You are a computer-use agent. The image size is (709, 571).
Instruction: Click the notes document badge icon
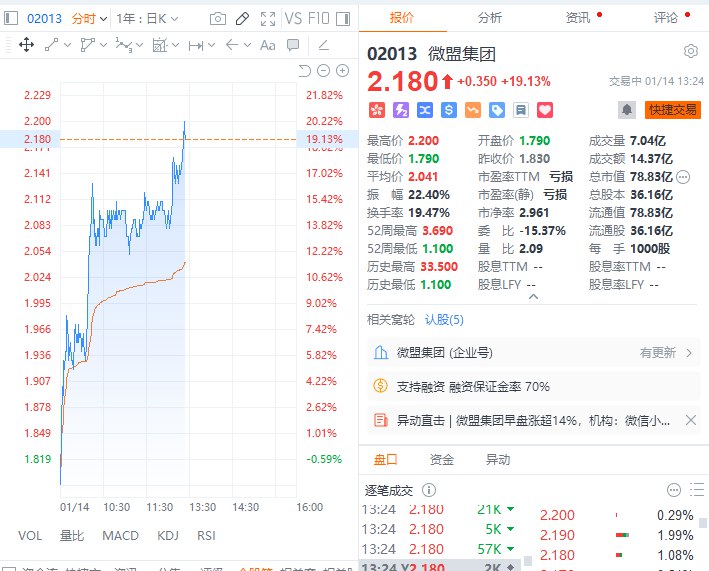(521, 110)
